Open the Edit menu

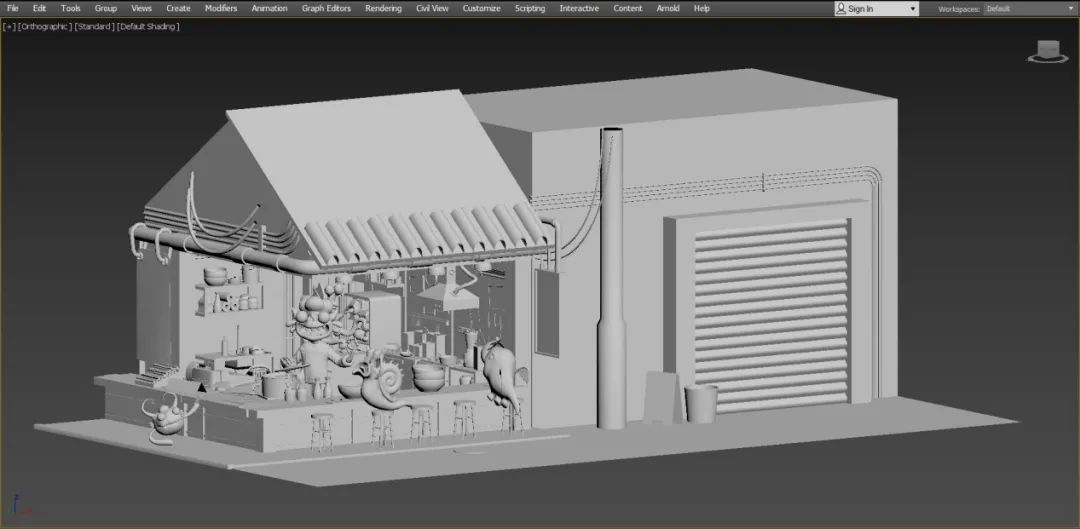coord(39,8)
